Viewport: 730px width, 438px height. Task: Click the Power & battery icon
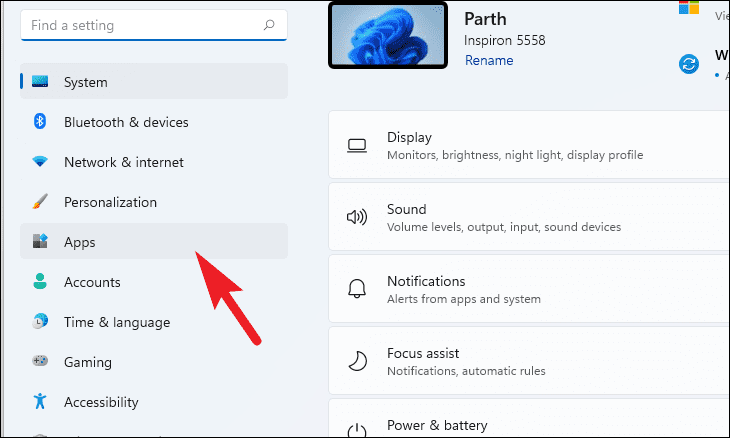coord(357,430)
